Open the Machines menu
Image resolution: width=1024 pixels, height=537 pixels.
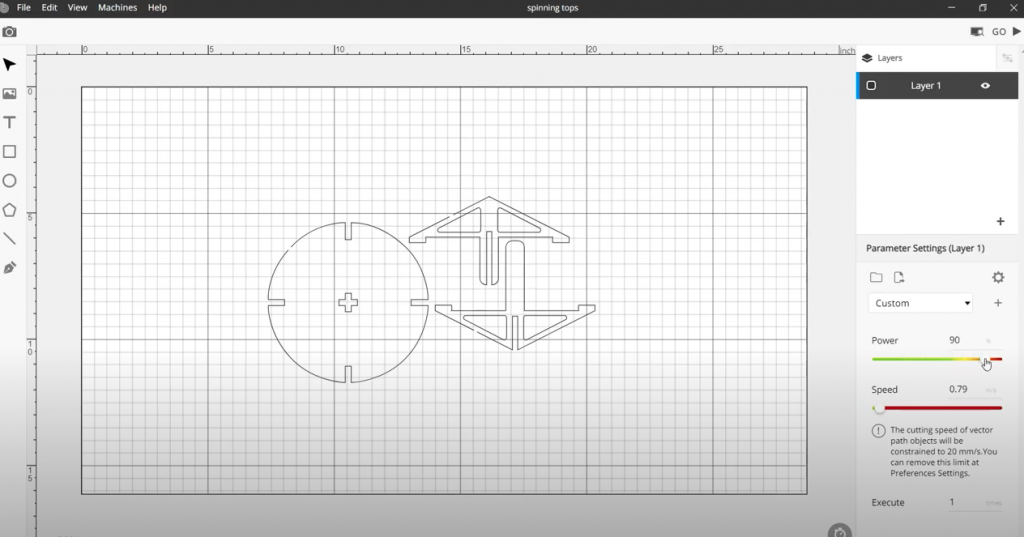click(x=118, y=8)
